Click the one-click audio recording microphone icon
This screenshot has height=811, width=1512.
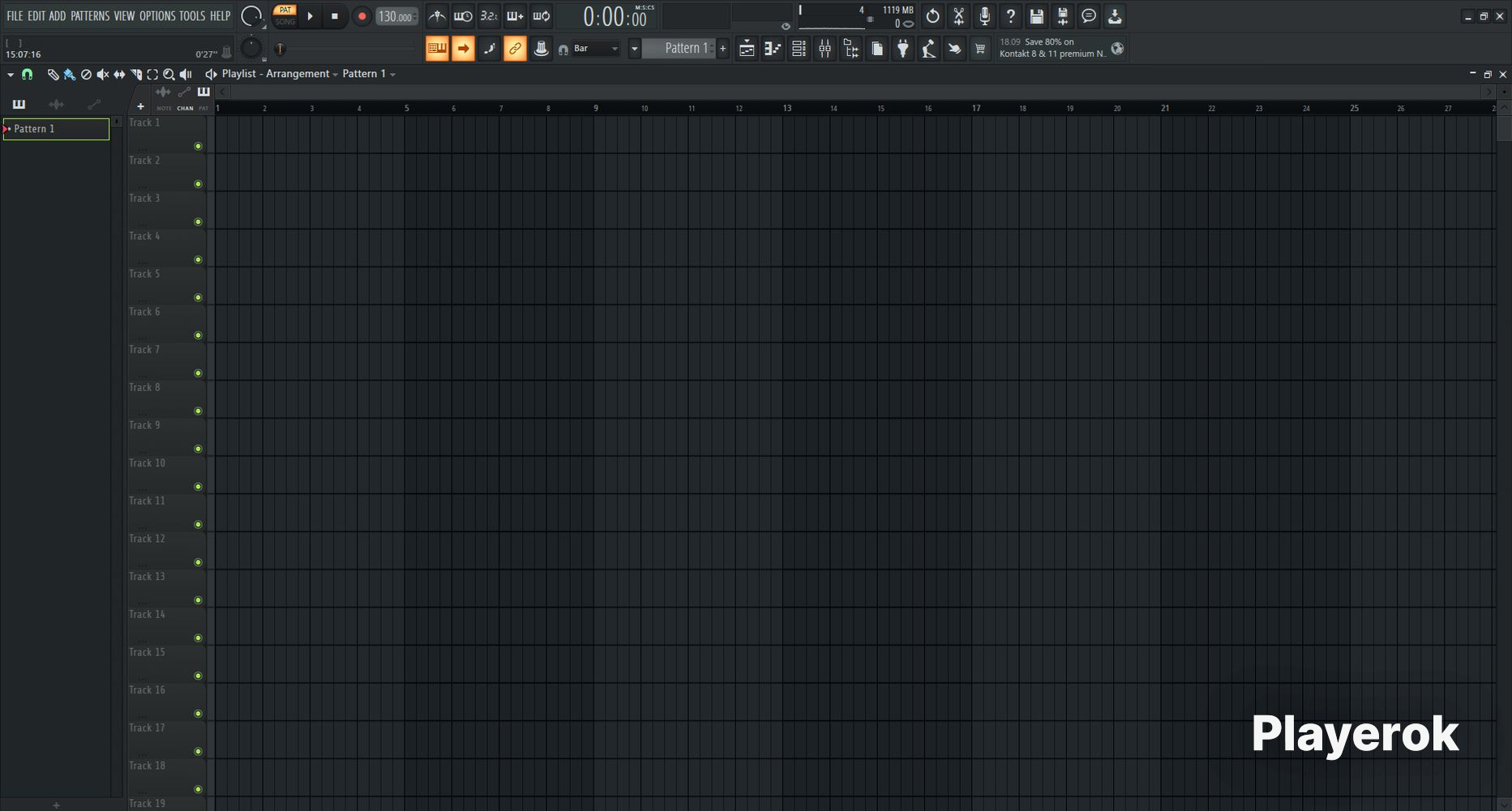click(x=984, y=16)
